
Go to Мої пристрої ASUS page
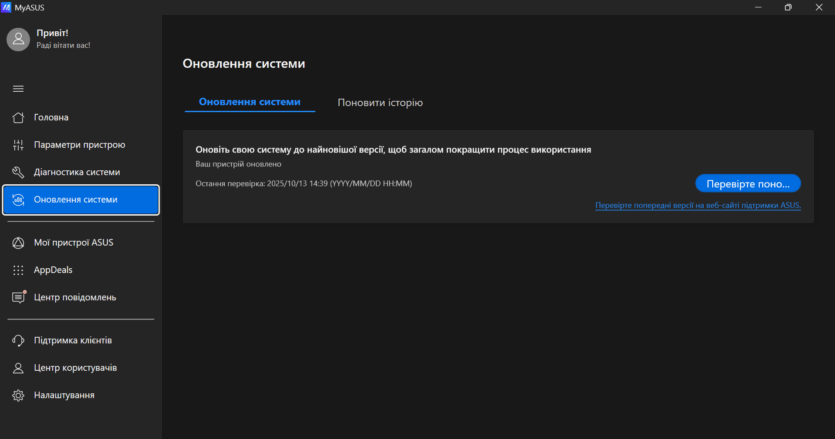[x=74, y=242]
